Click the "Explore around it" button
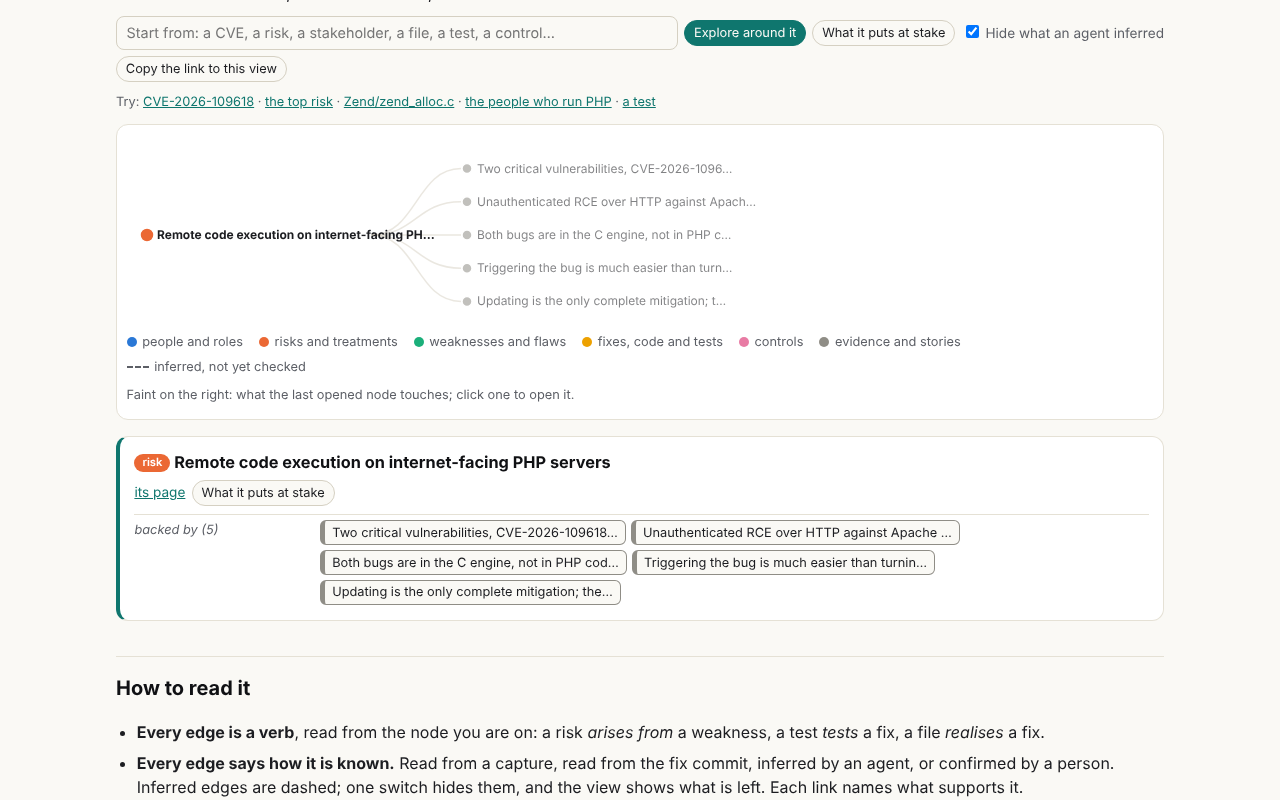The image size is (1280, 800). 745,33
